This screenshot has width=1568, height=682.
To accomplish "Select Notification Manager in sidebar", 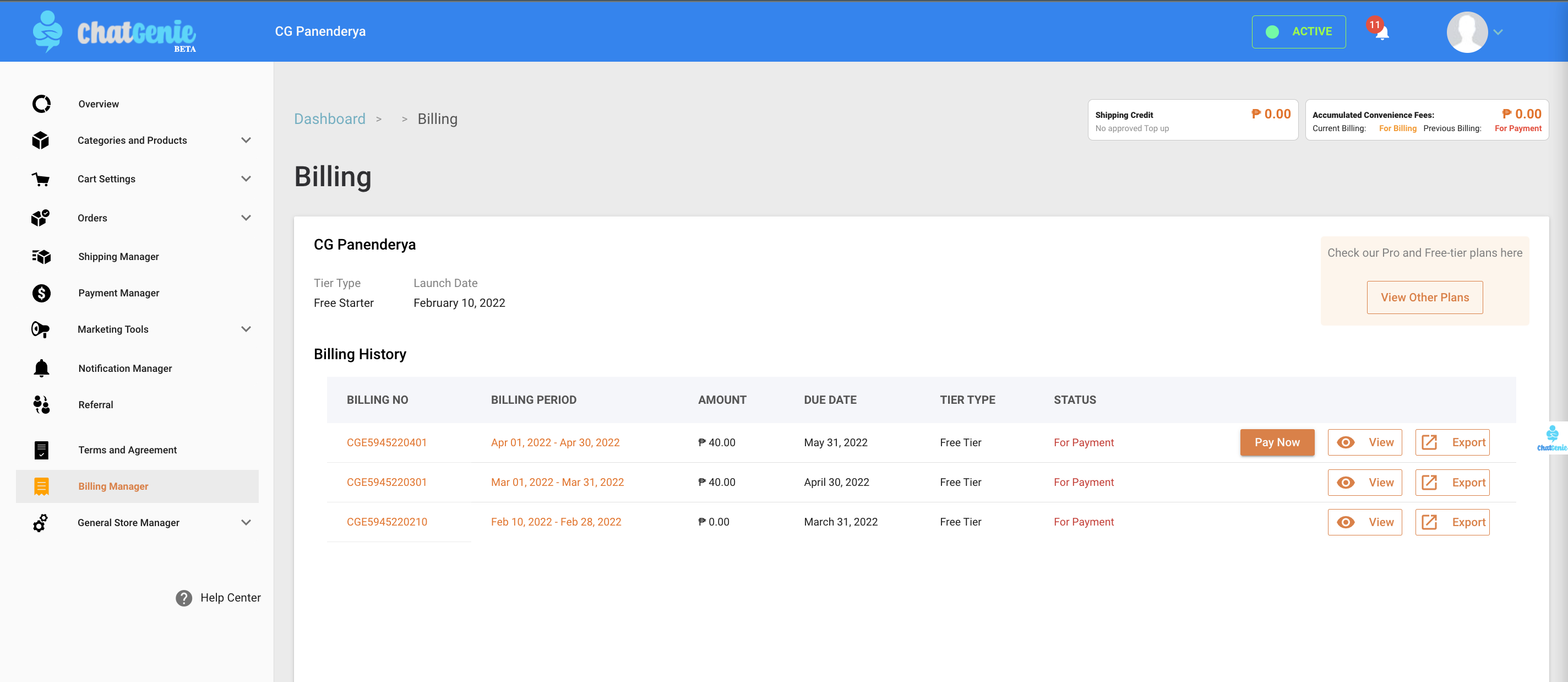I will pyautogui.click(x=125, y=369).
